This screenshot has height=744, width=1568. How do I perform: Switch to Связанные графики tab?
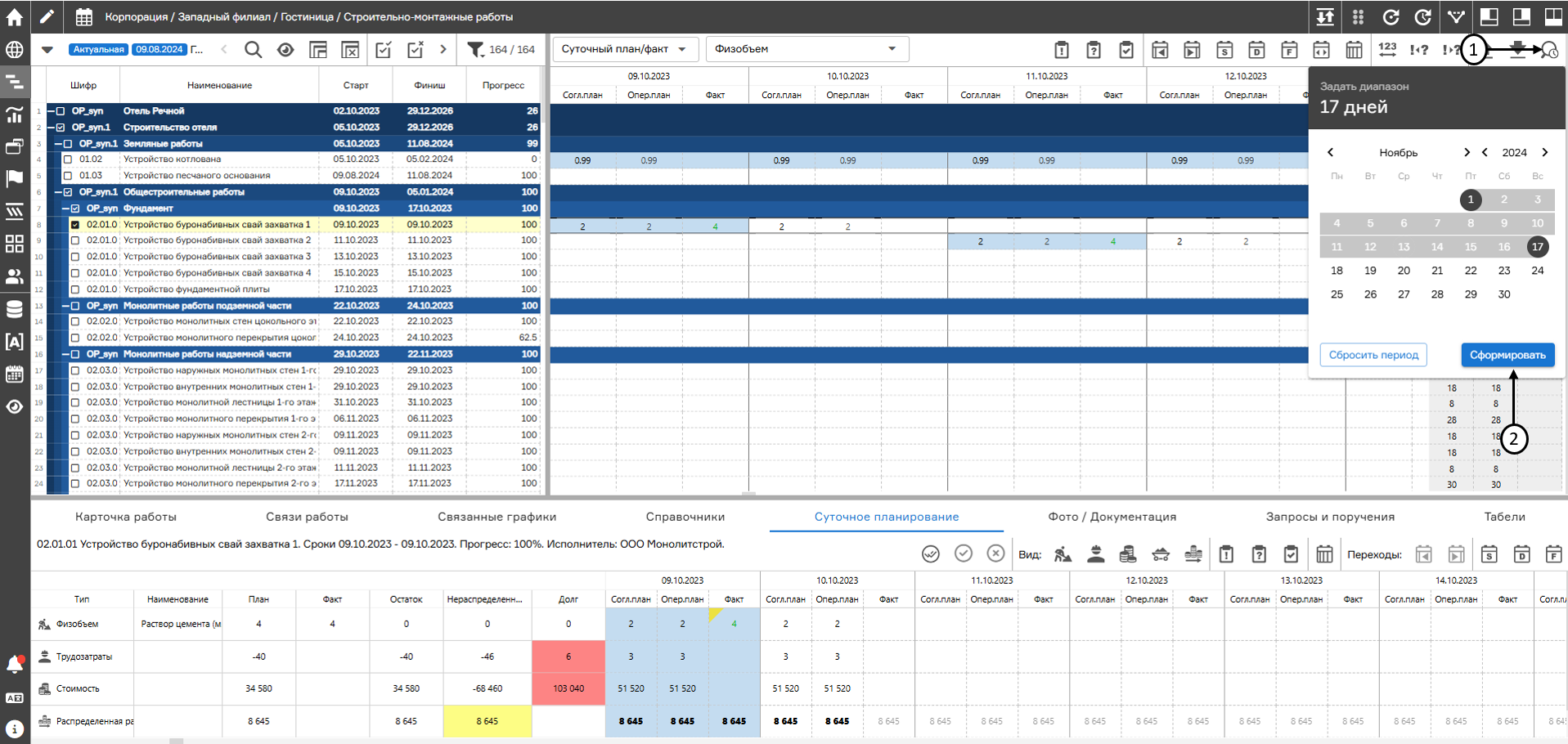(496, 517)
